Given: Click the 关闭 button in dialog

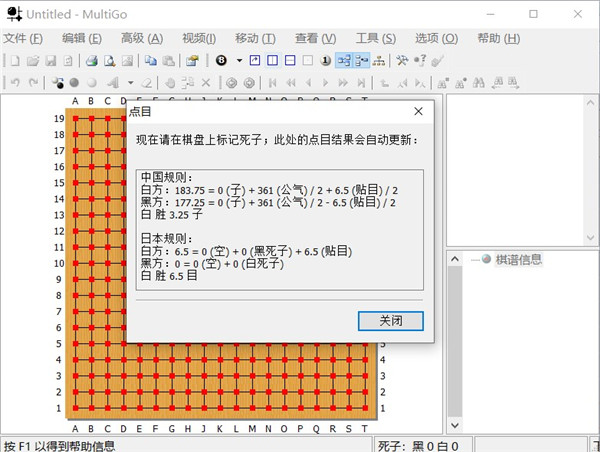Looking at the screenshot, I should [x=390, y=321].
